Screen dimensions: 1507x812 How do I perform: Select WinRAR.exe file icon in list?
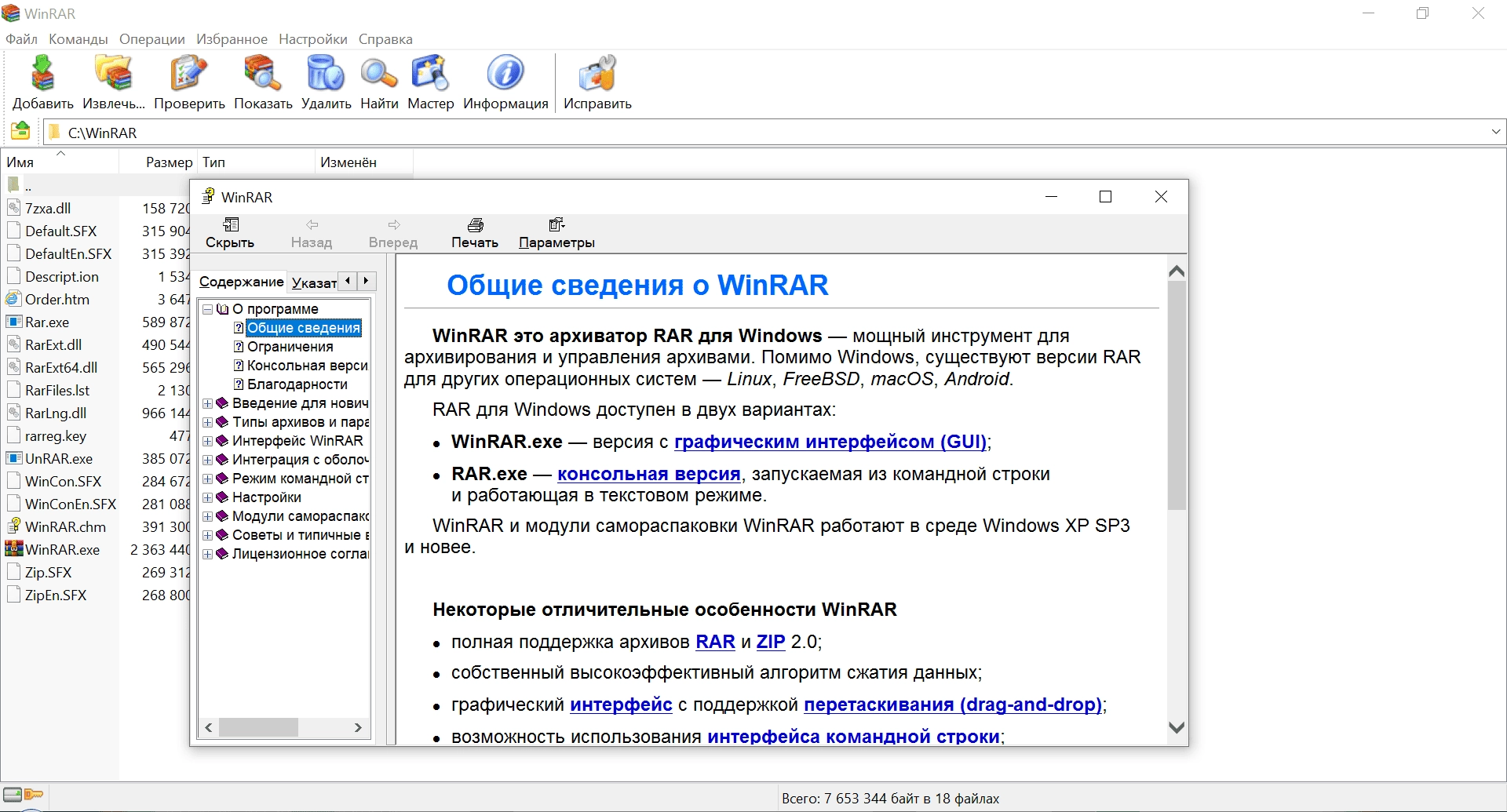point(13,549)
